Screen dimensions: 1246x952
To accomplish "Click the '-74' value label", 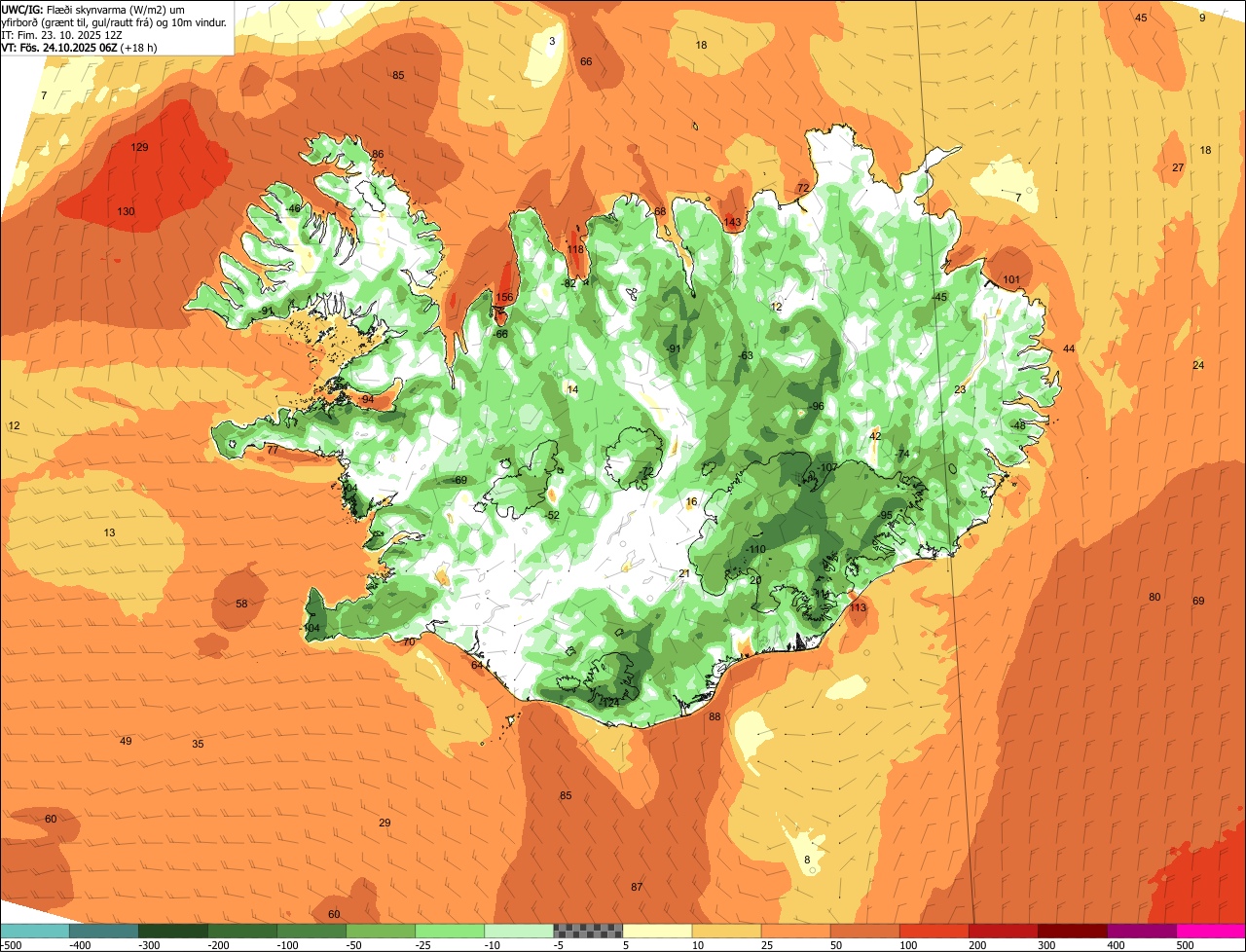I will (x=901, y=455).
